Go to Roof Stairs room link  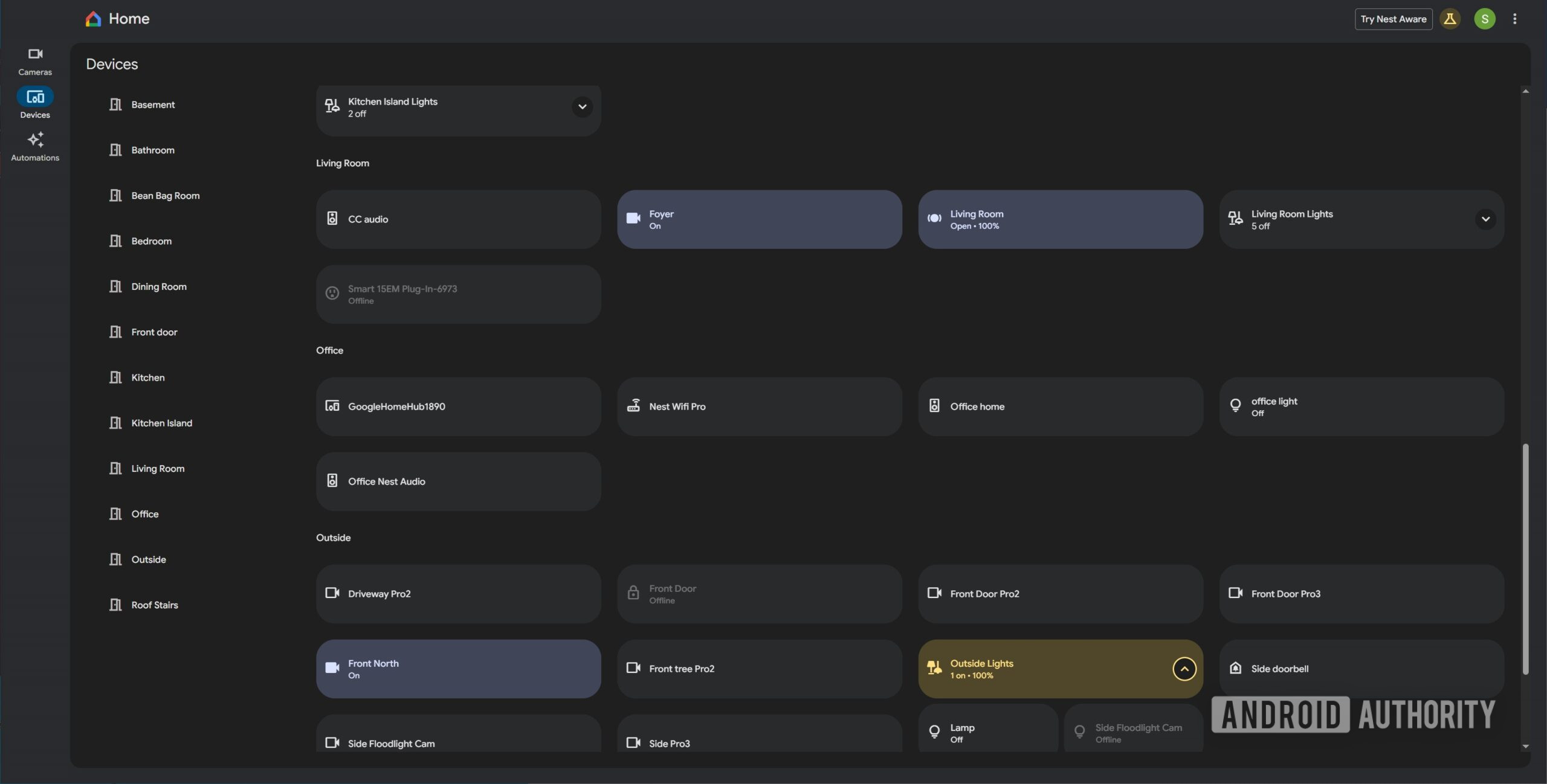[155, 605]
